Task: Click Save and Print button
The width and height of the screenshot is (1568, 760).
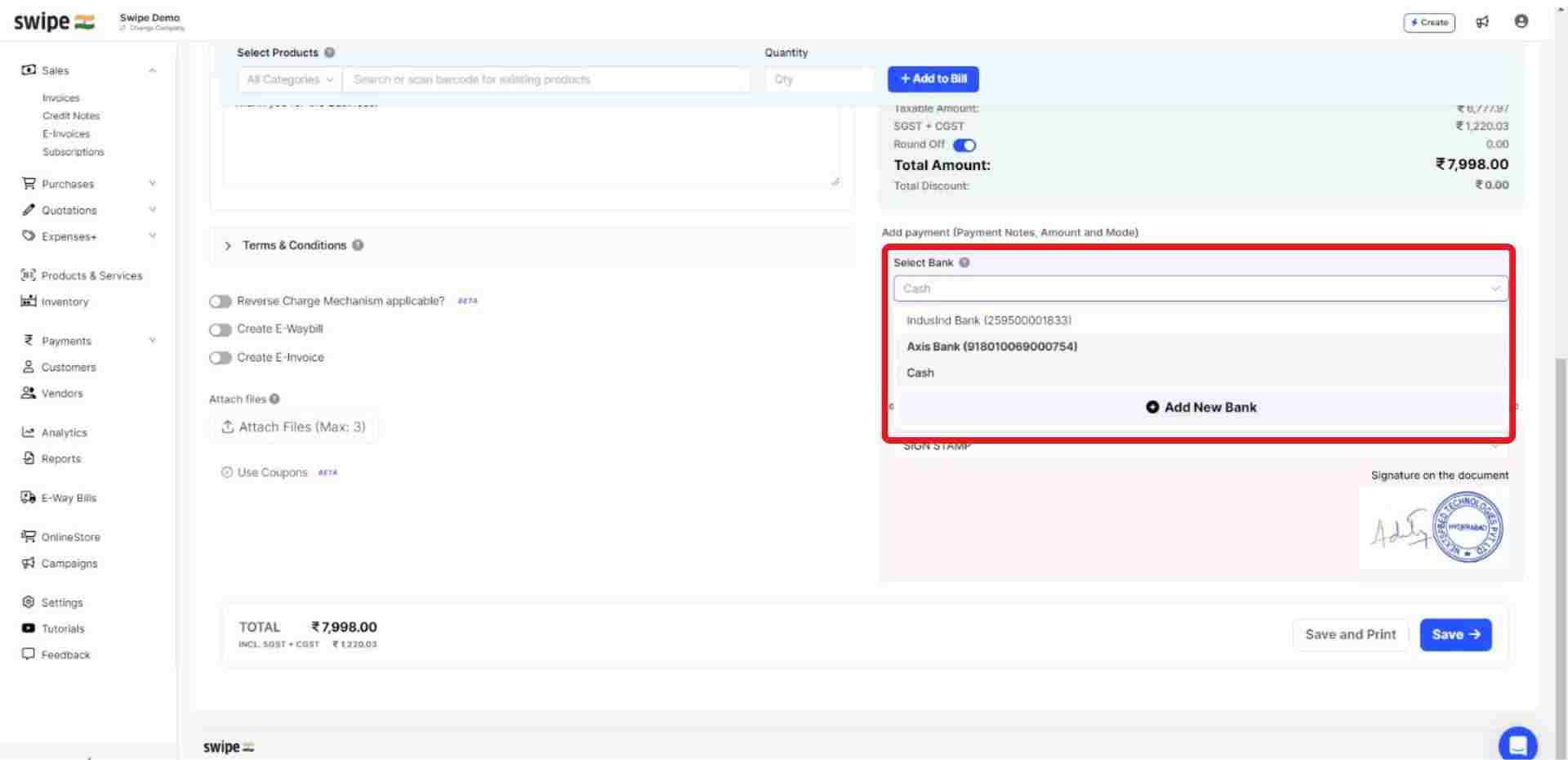Action: (1351, 635)
